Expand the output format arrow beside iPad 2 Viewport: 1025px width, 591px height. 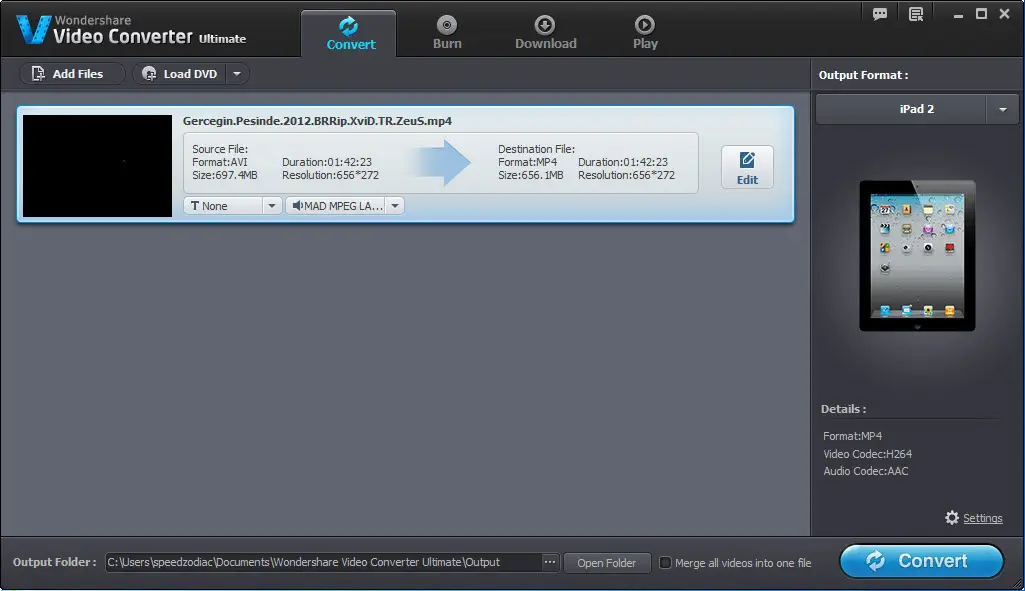click(x=1002, y=109)
